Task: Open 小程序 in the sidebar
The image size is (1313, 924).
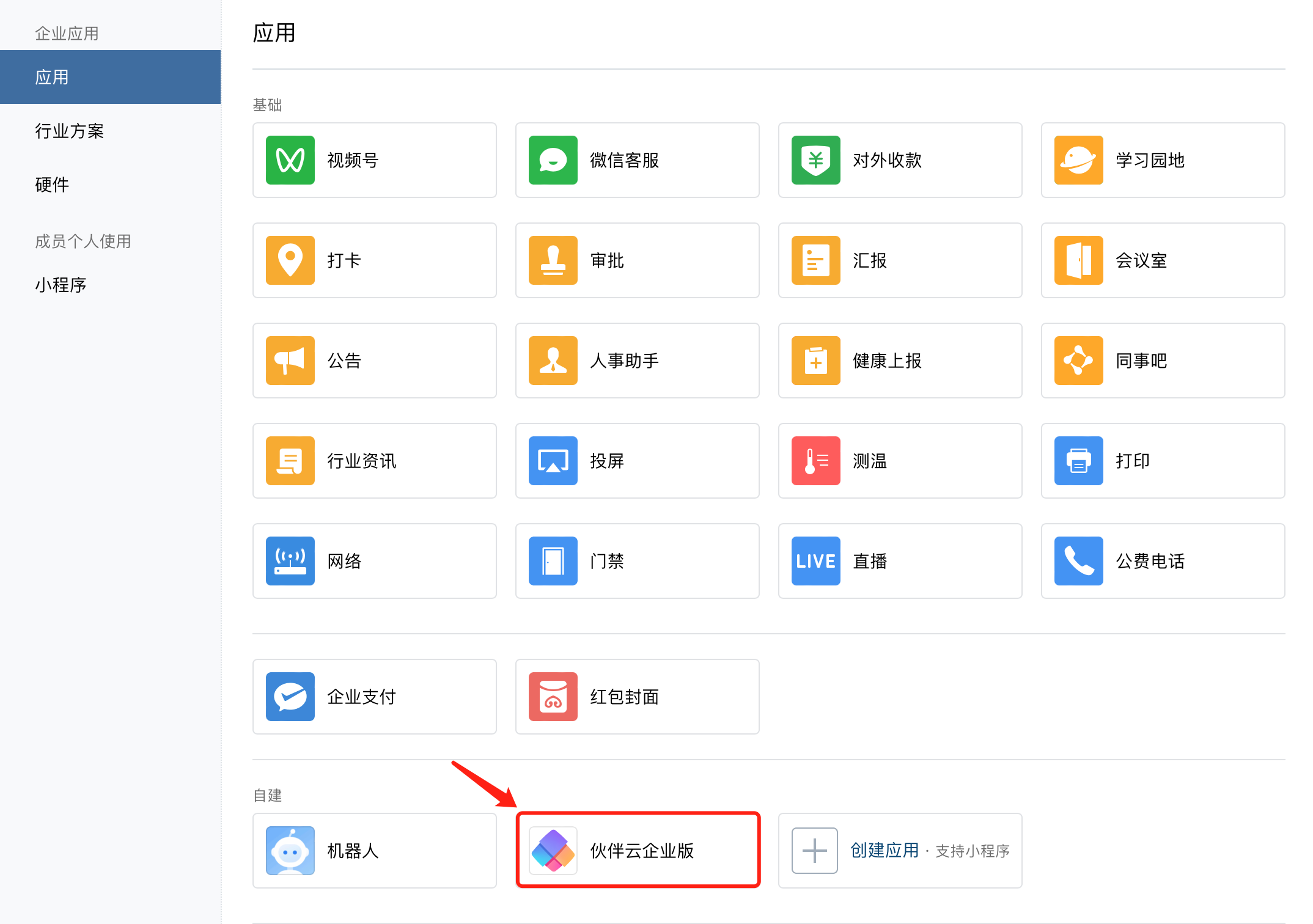Action: (110, 285)
